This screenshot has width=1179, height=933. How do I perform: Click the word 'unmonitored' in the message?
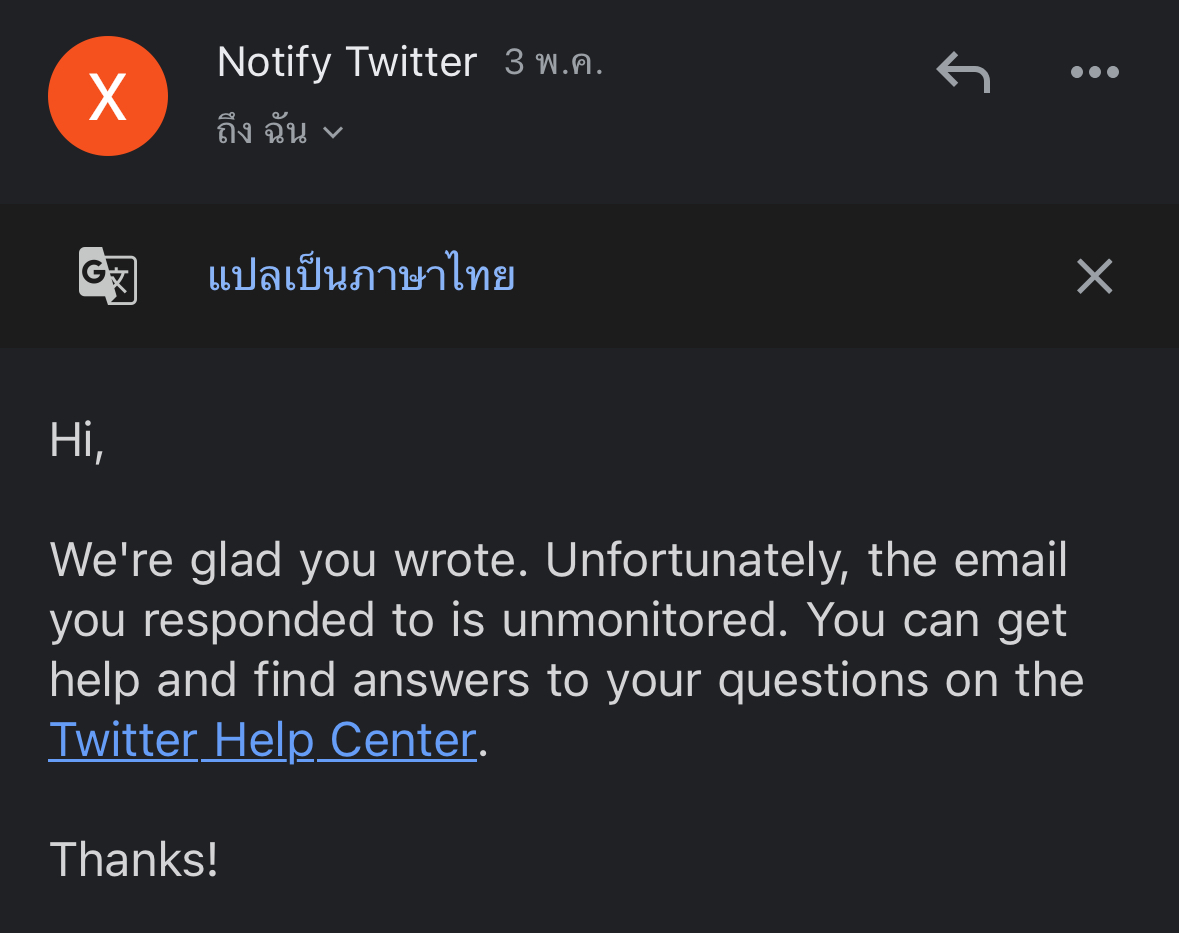pyautogui.click(x=645, y=620)
